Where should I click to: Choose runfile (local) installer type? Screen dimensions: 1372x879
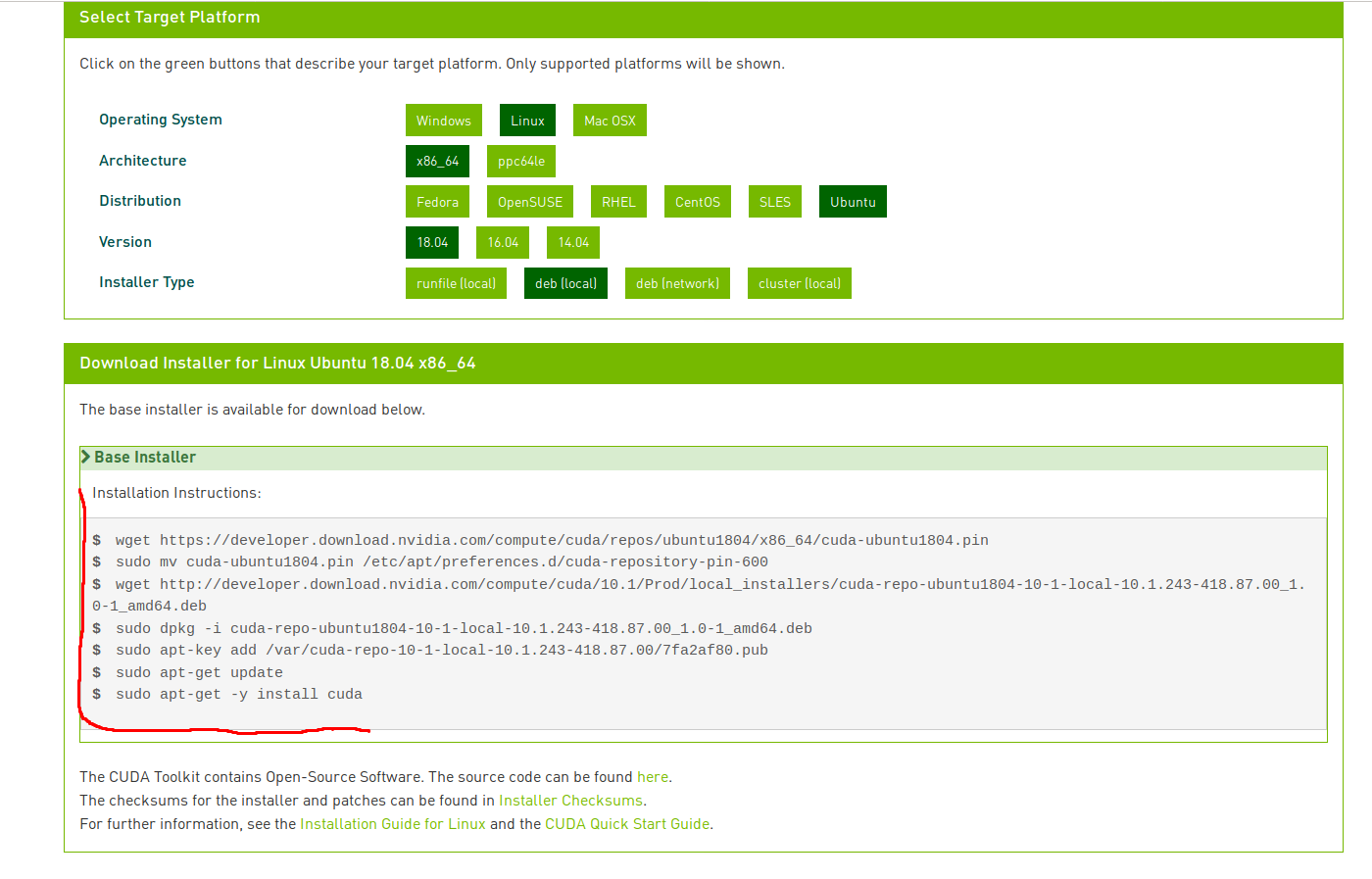(x=456, y=283)
